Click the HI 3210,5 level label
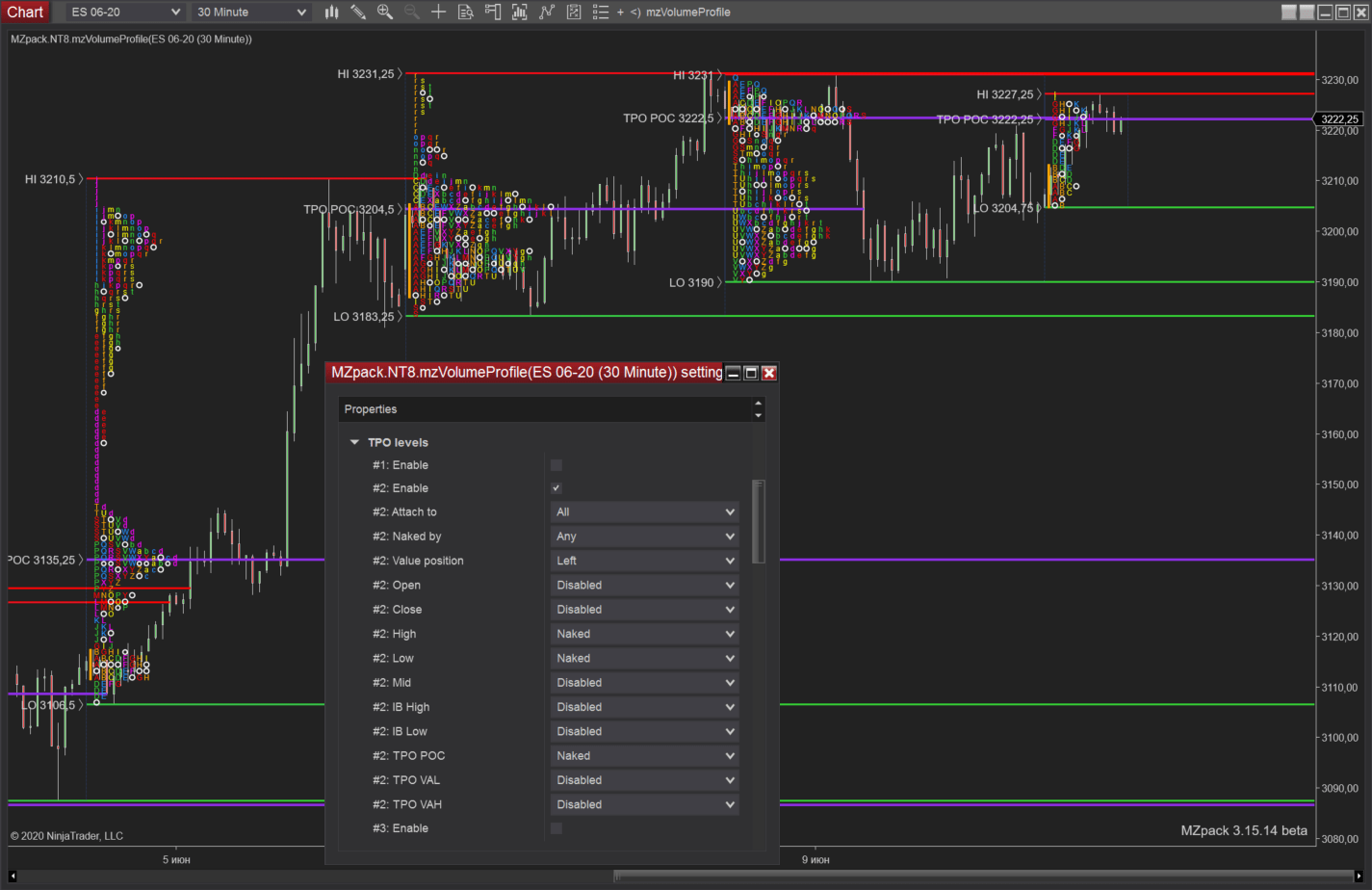This screenshot has width=1372, height=890. click(x=50, y=179)
